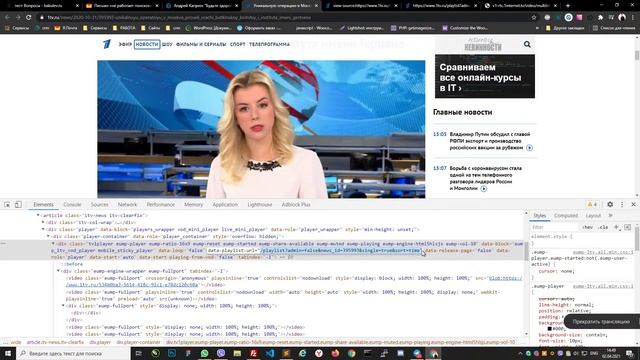The width and height of the screenshot is (640, 360).
Task: Open Viber from the taskbar
Action: coord(221,353)
